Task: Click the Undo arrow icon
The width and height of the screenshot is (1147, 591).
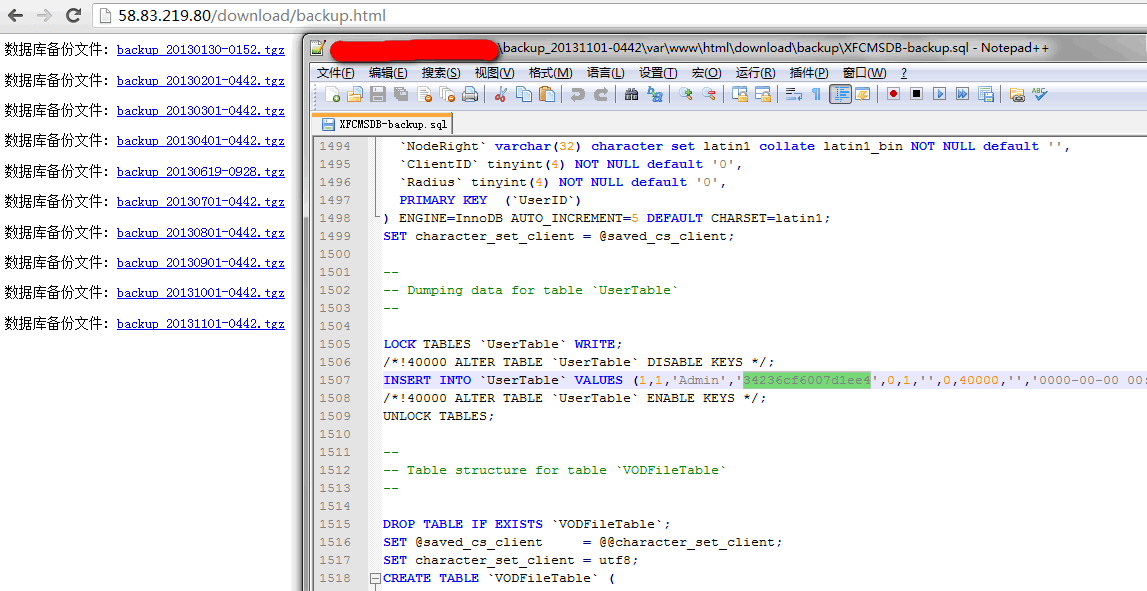Action: click(578, 94)
